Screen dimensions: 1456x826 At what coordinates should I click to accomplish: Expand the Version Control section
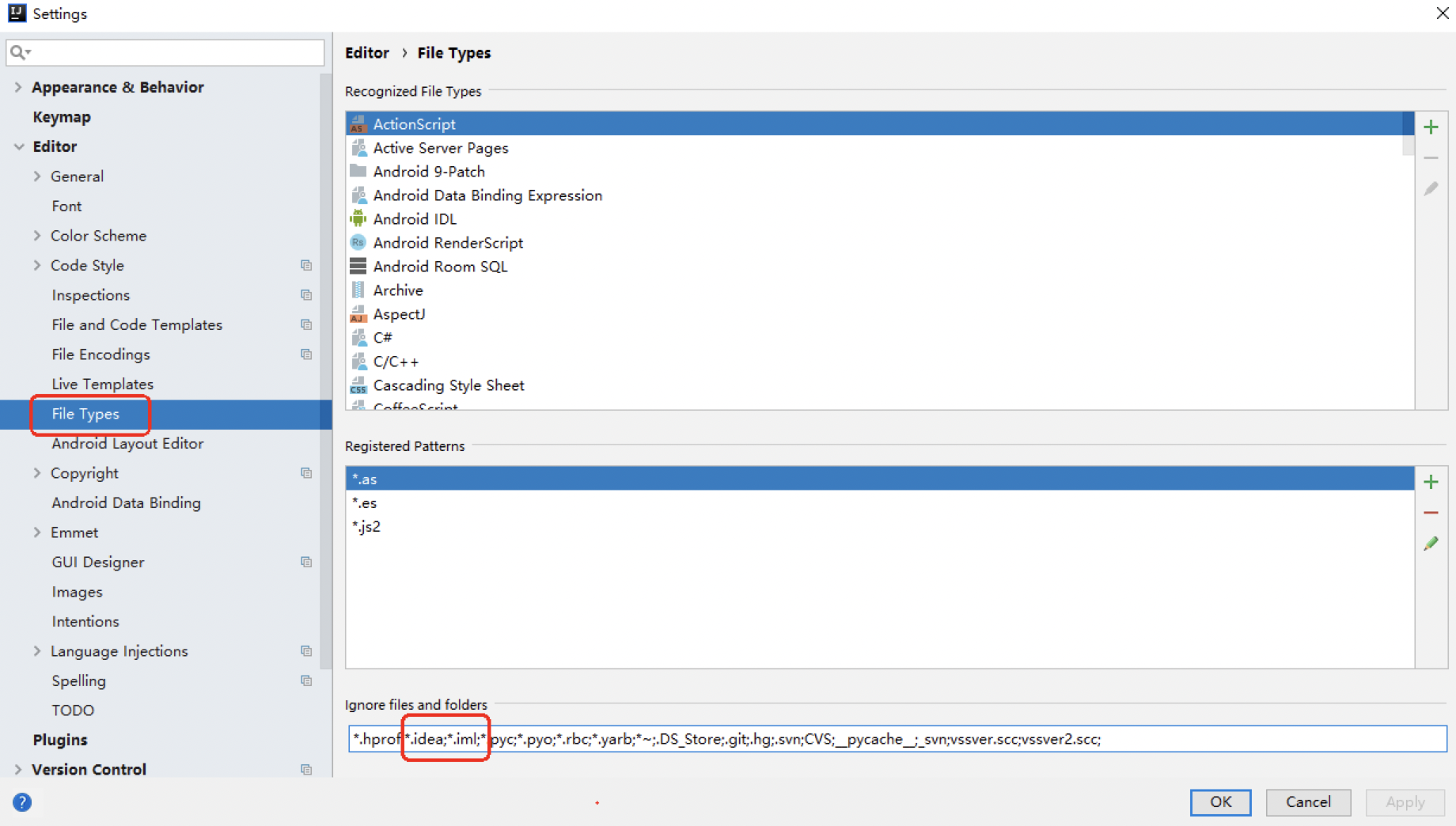pos(18,769)
